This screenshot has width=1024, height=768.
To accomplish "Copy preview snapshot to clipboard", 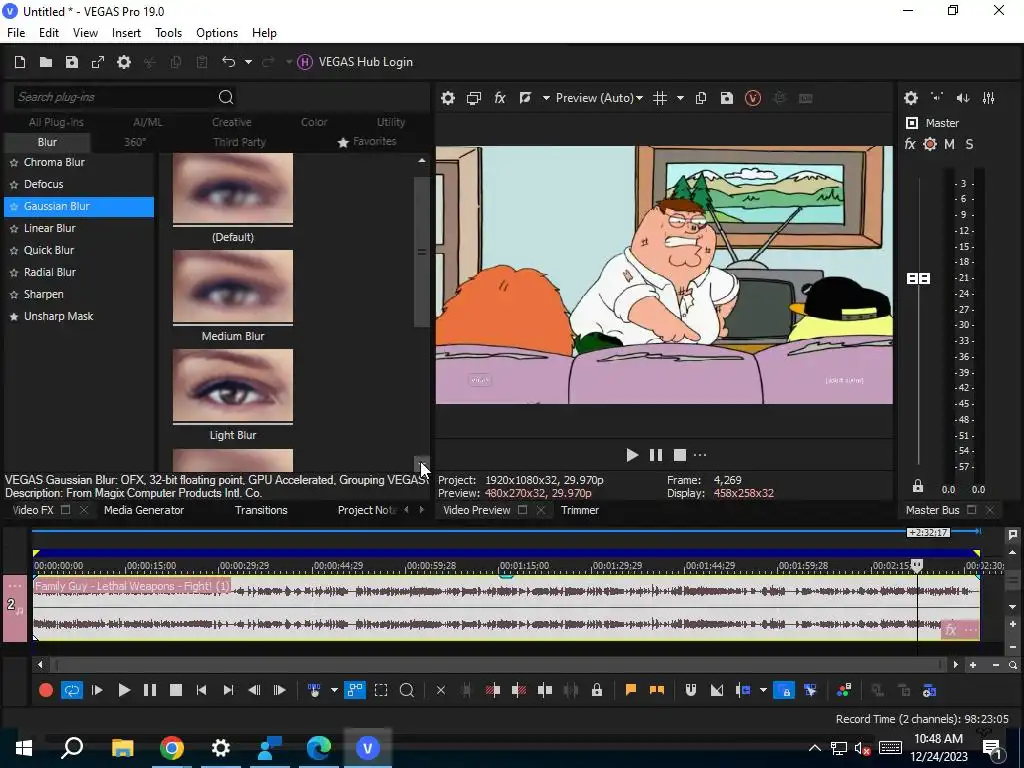I will point(701,98).
